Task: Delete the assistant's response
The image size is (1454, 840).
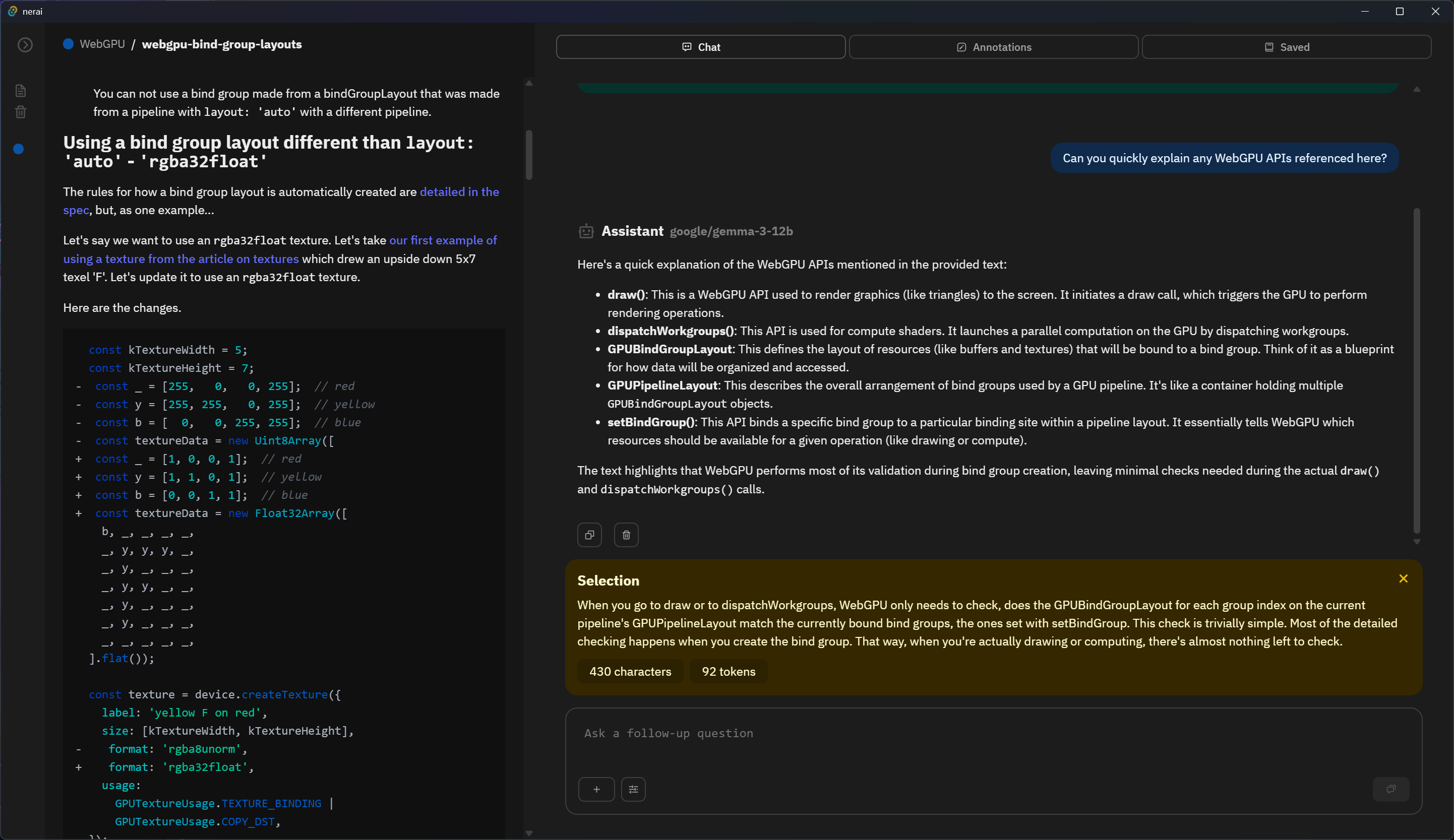Action: (627, 535)
